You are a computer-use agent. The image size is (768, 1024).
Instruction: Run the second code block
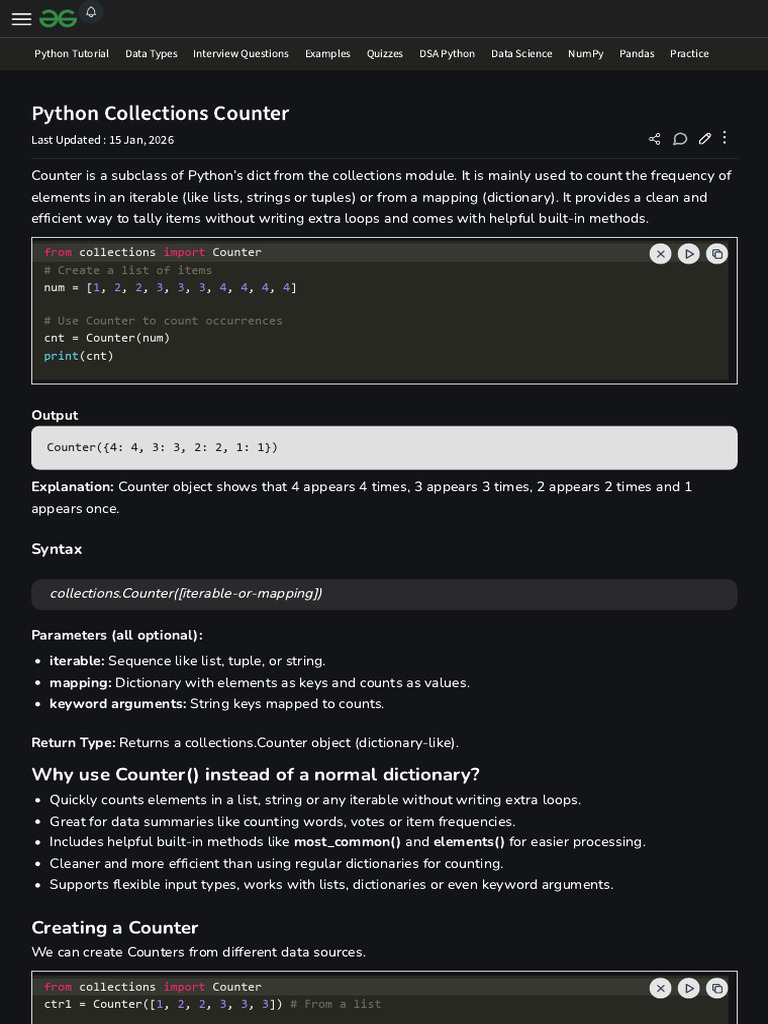688,988
